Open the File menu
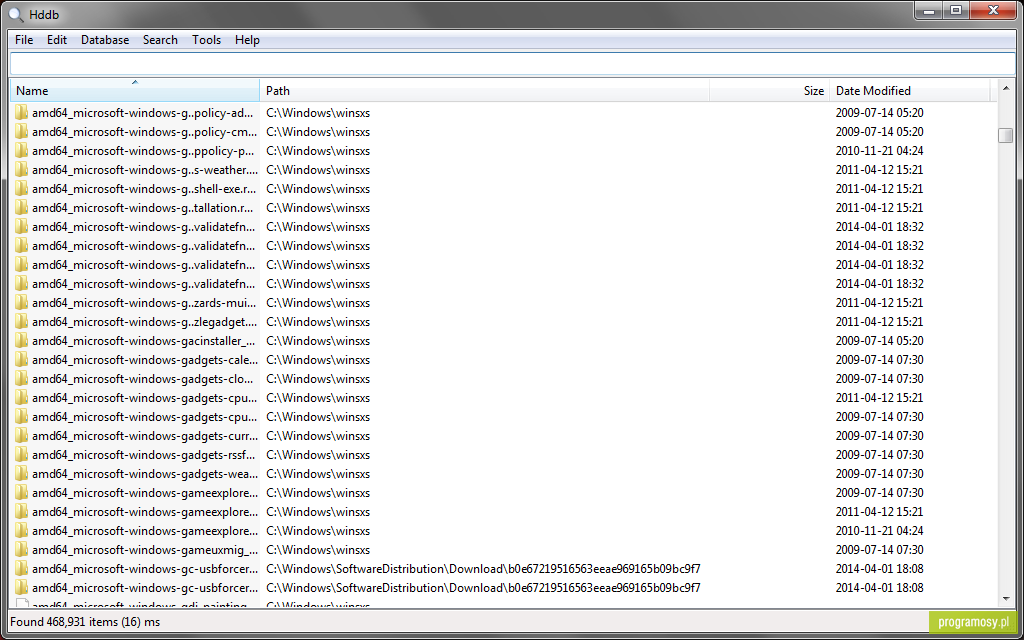Image resolution: width=1024 pixels, height=640 pixels. [x=24, y=40]
